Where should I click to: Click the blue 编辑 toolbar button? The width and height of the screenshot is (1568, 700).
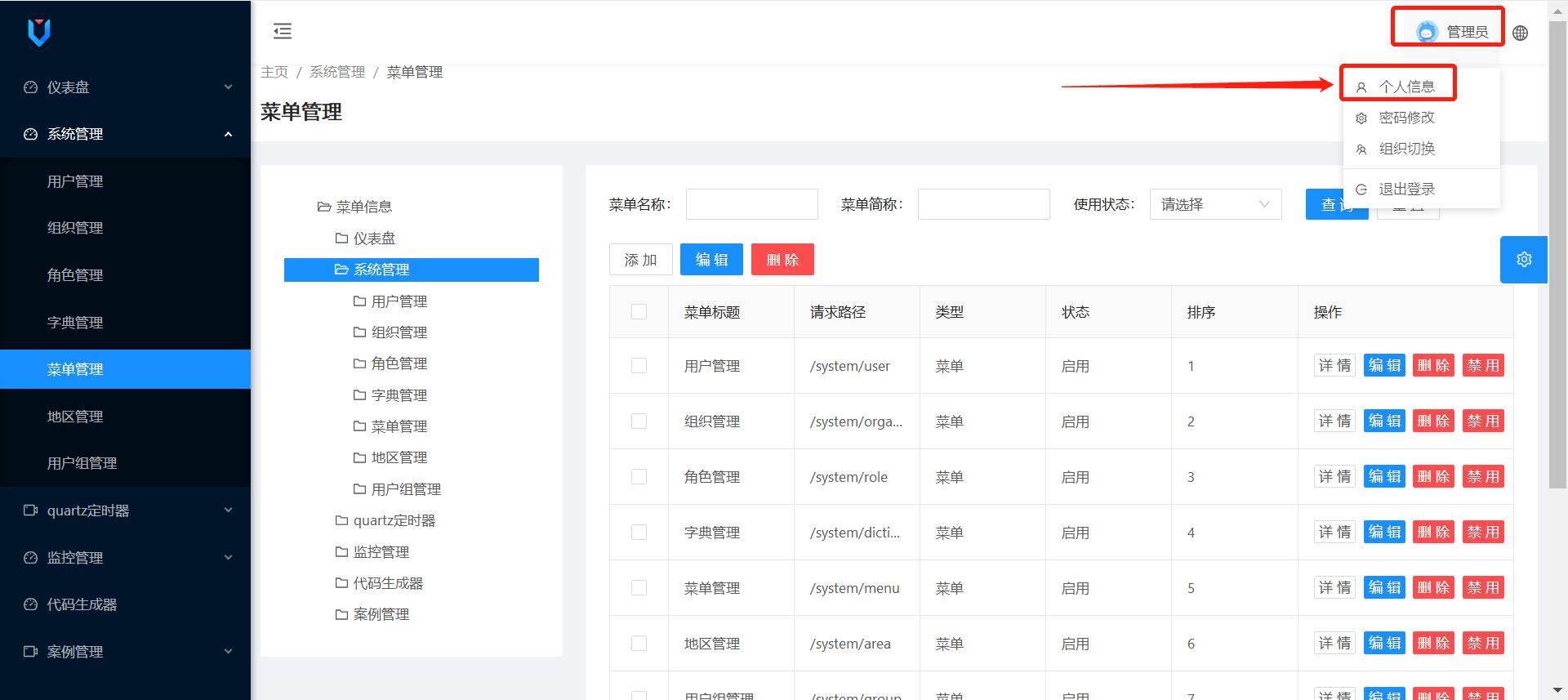click(711, 260)
